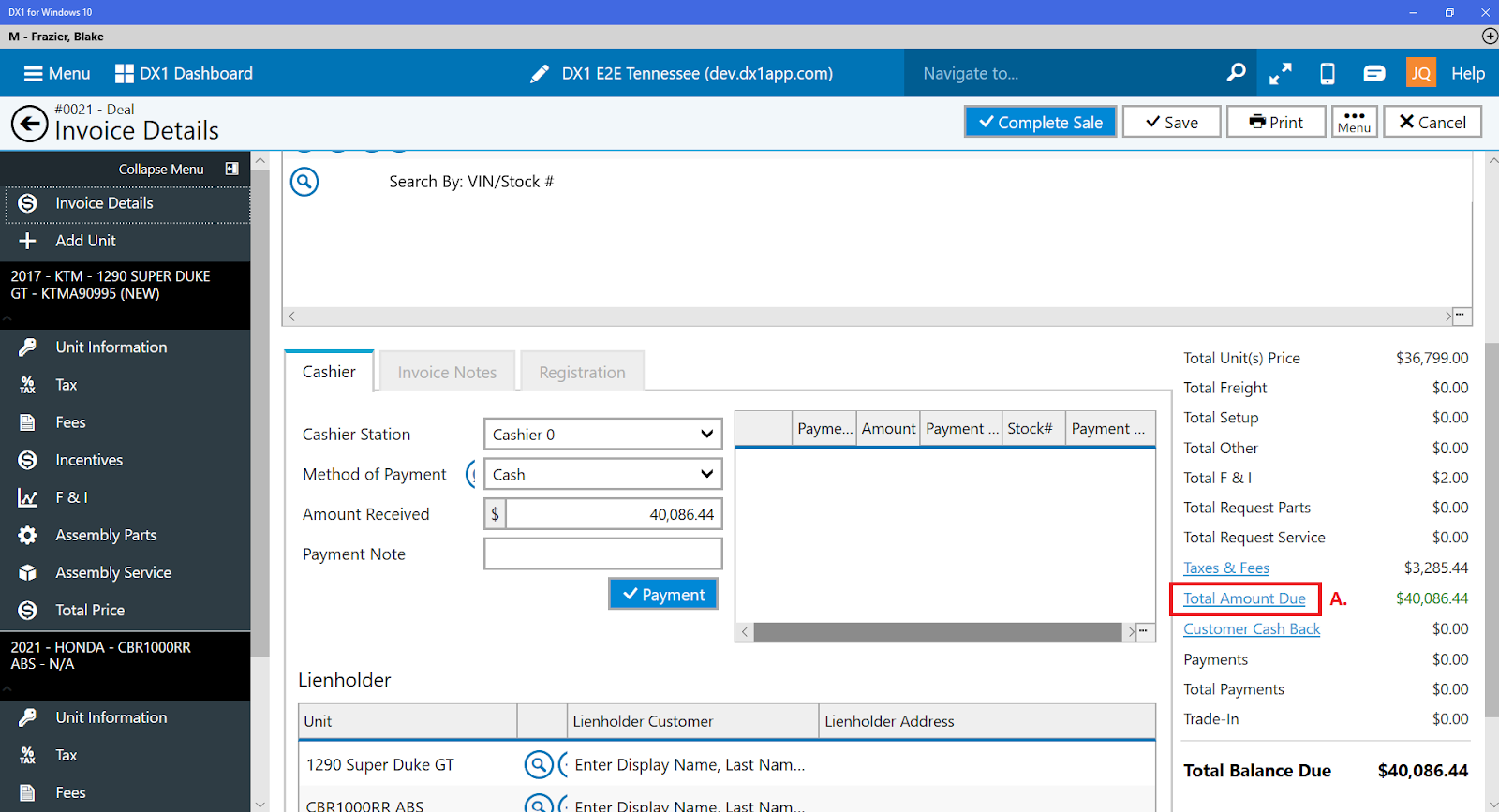Image resolution: width=1499 pixels, height=812 pixels.
Task: Open the hamburger Menu
Action: (56, 73)
